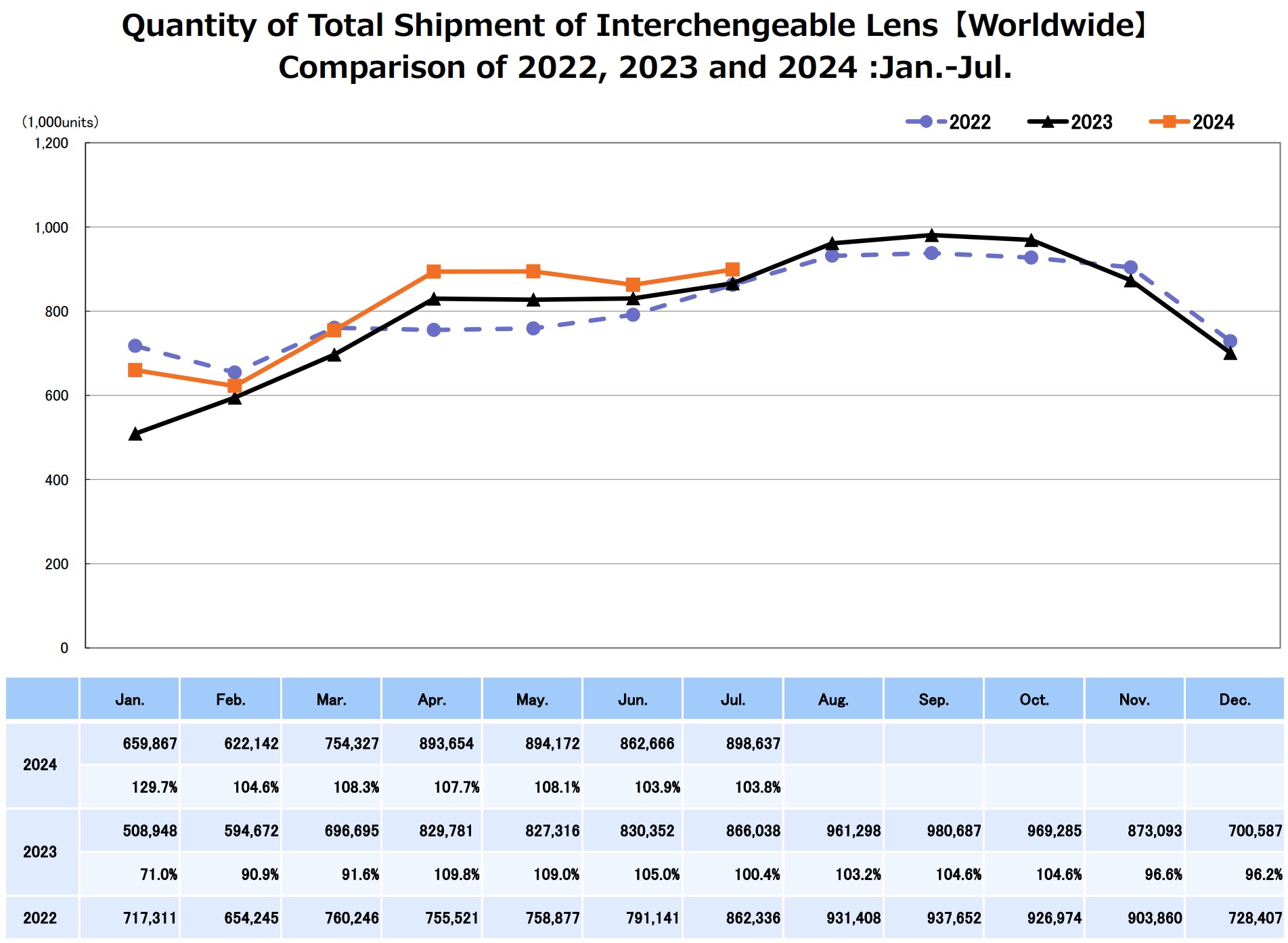Select the 2022 circle marker at November
1288x943 pixels.
tap(1130, 267)
